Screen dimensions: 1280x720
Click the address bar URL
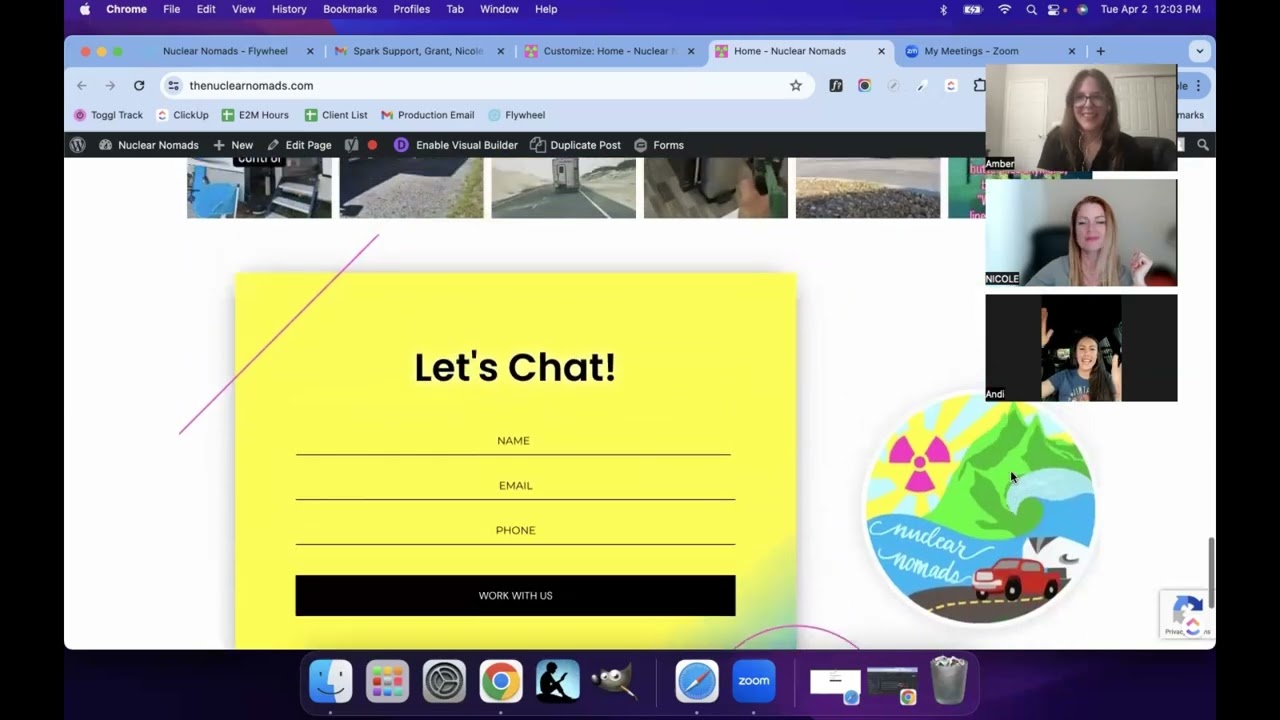(x=251, y=86)
